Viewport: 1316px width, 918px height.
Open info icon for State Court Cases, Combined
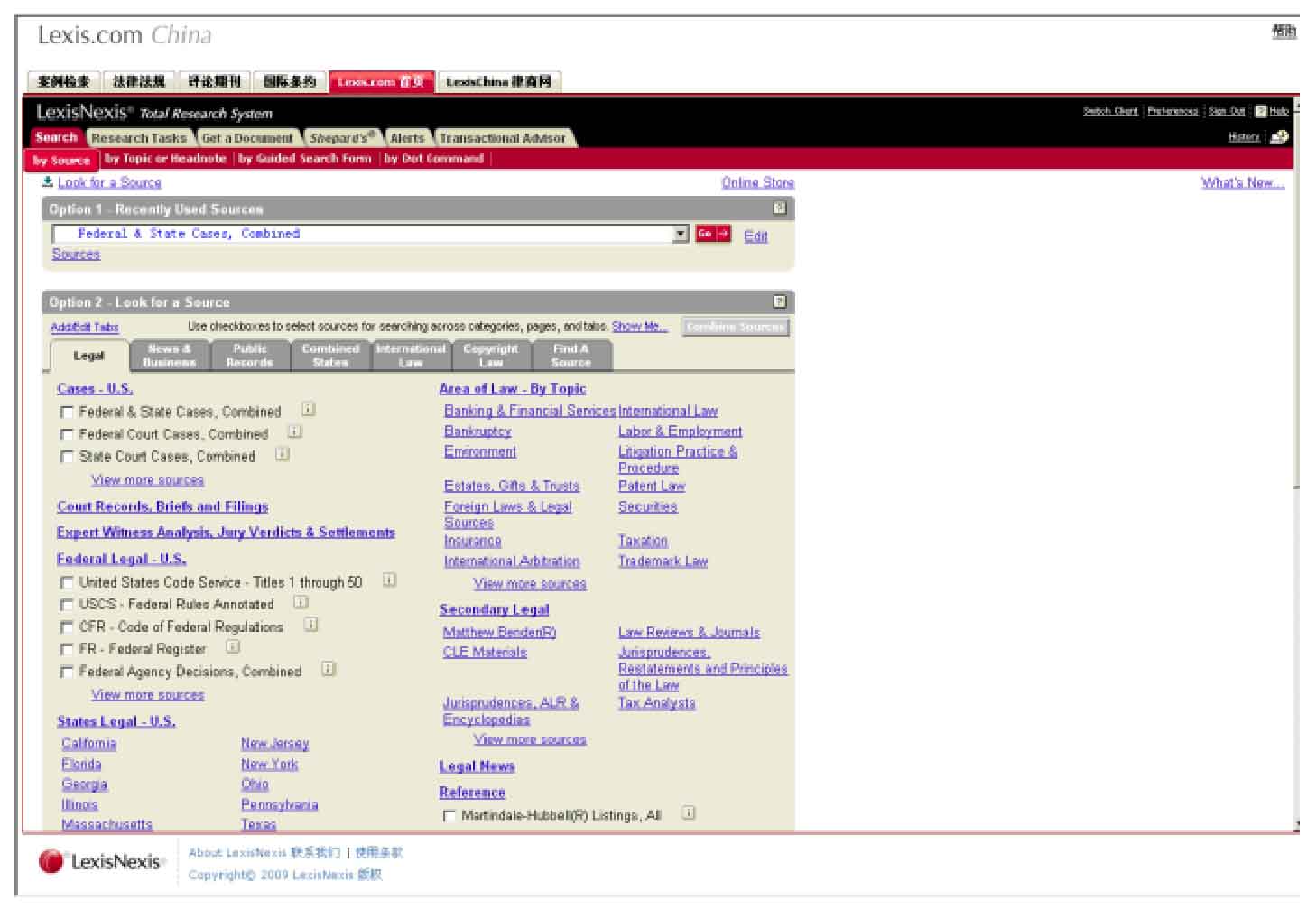pyautogui.click(x=283, y=454)
